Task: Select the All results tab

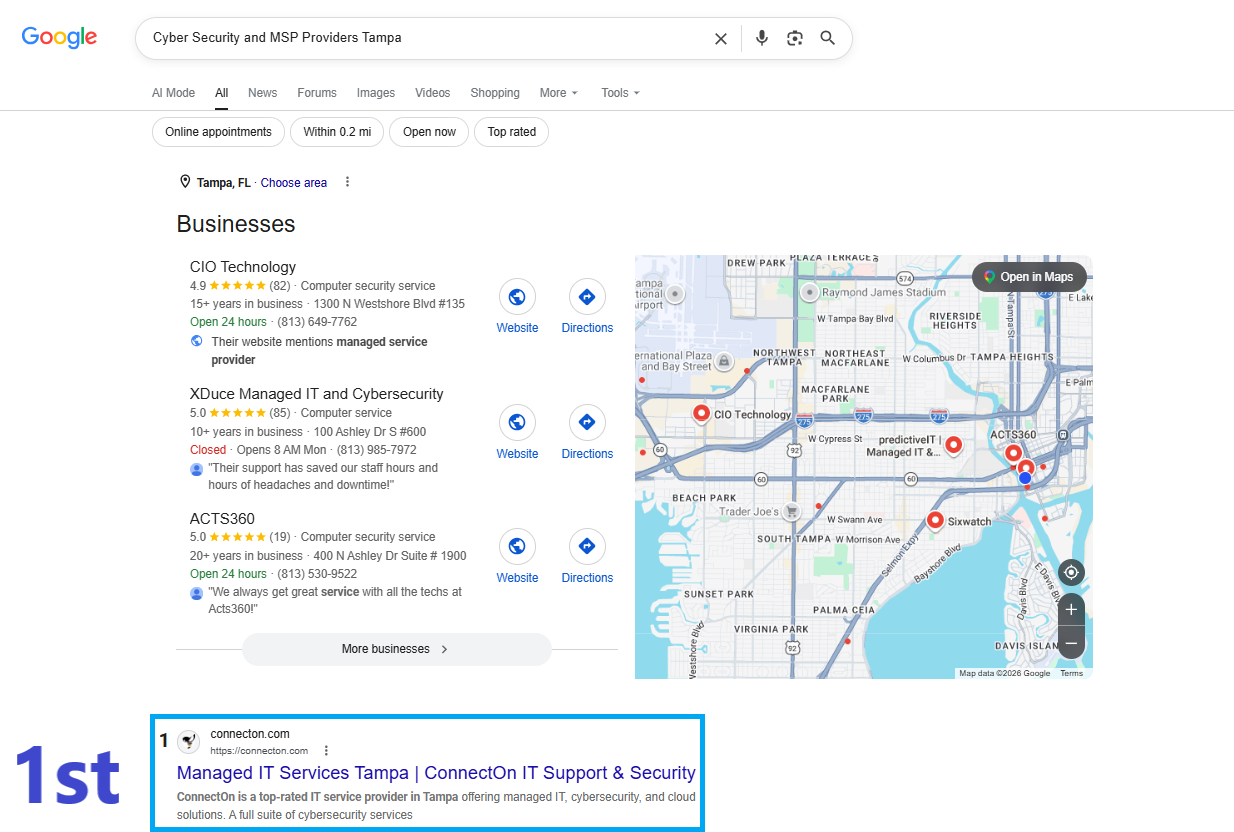Action: pyautogui.click(x=222, y=93)
